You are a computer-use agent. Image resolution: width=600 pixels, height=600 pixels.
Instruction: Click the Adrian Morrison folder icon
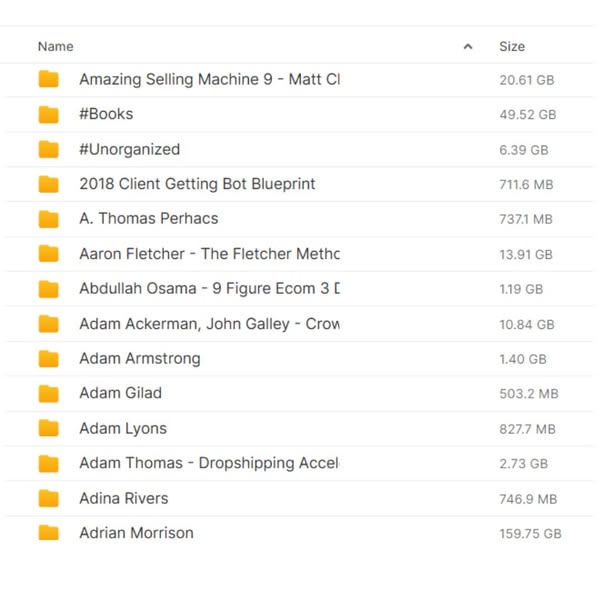(48, 533)
